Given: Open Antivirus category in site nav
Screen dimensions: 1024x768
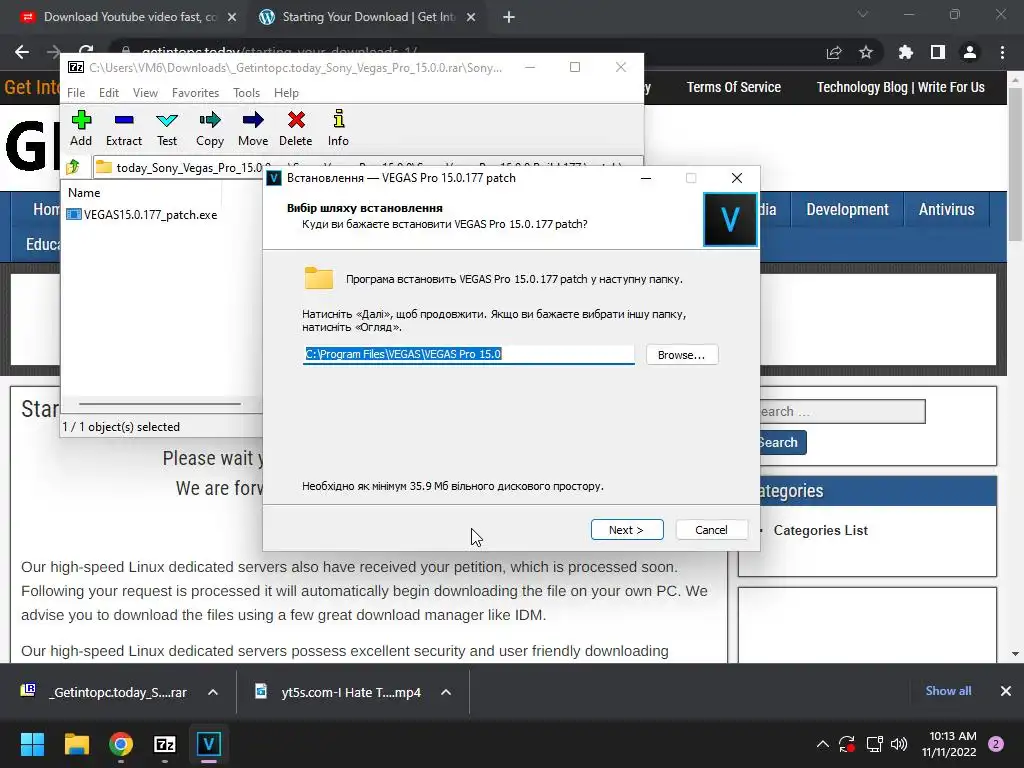Looking at the screenshot, I should coord(946,209).
